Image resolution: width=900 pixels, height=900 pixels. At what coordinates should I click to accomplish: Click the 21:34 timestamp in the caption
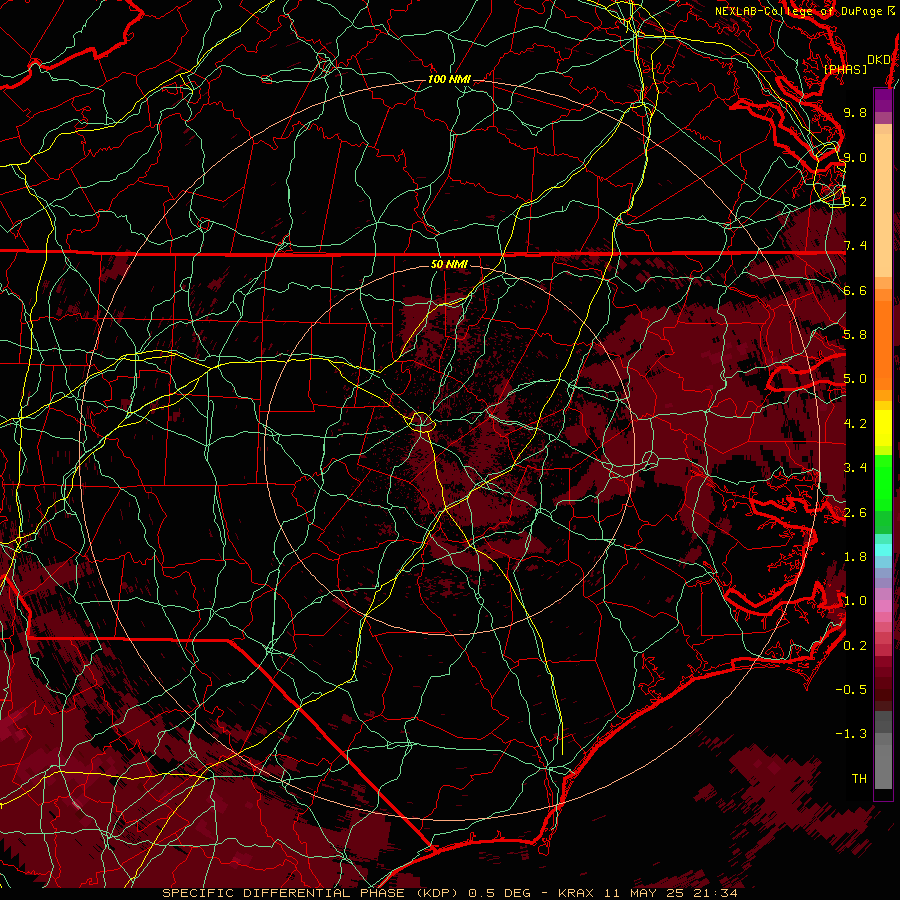click(x=713, y=893)
